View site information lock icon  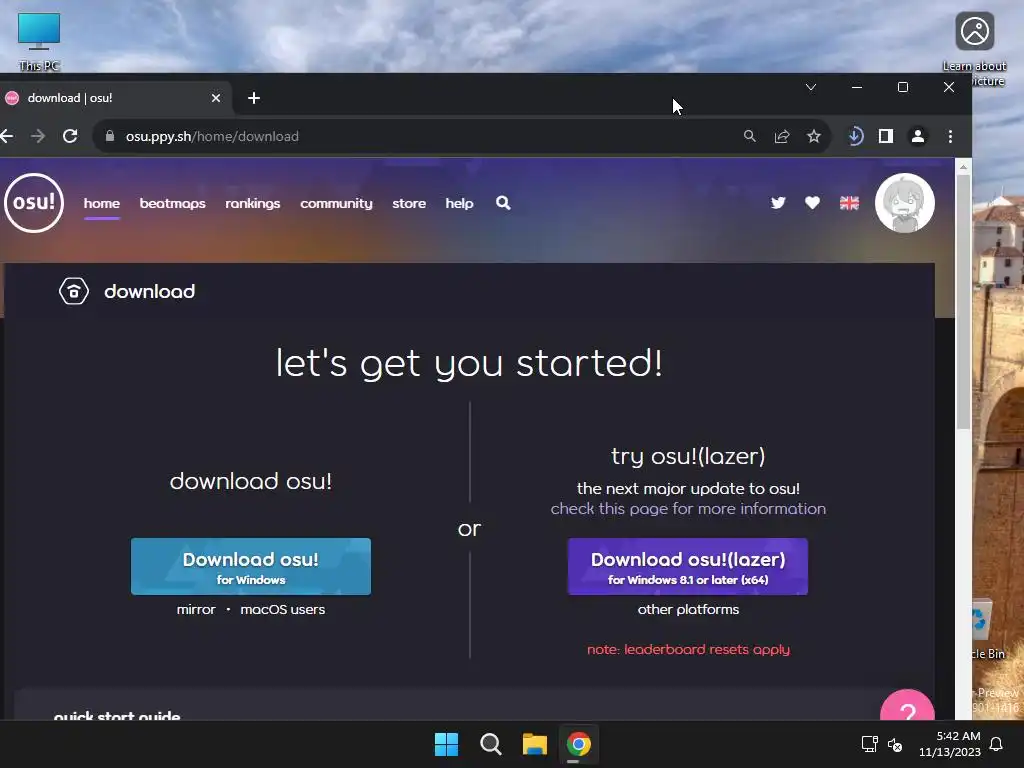pyautogui.click(x=110, y=136)
